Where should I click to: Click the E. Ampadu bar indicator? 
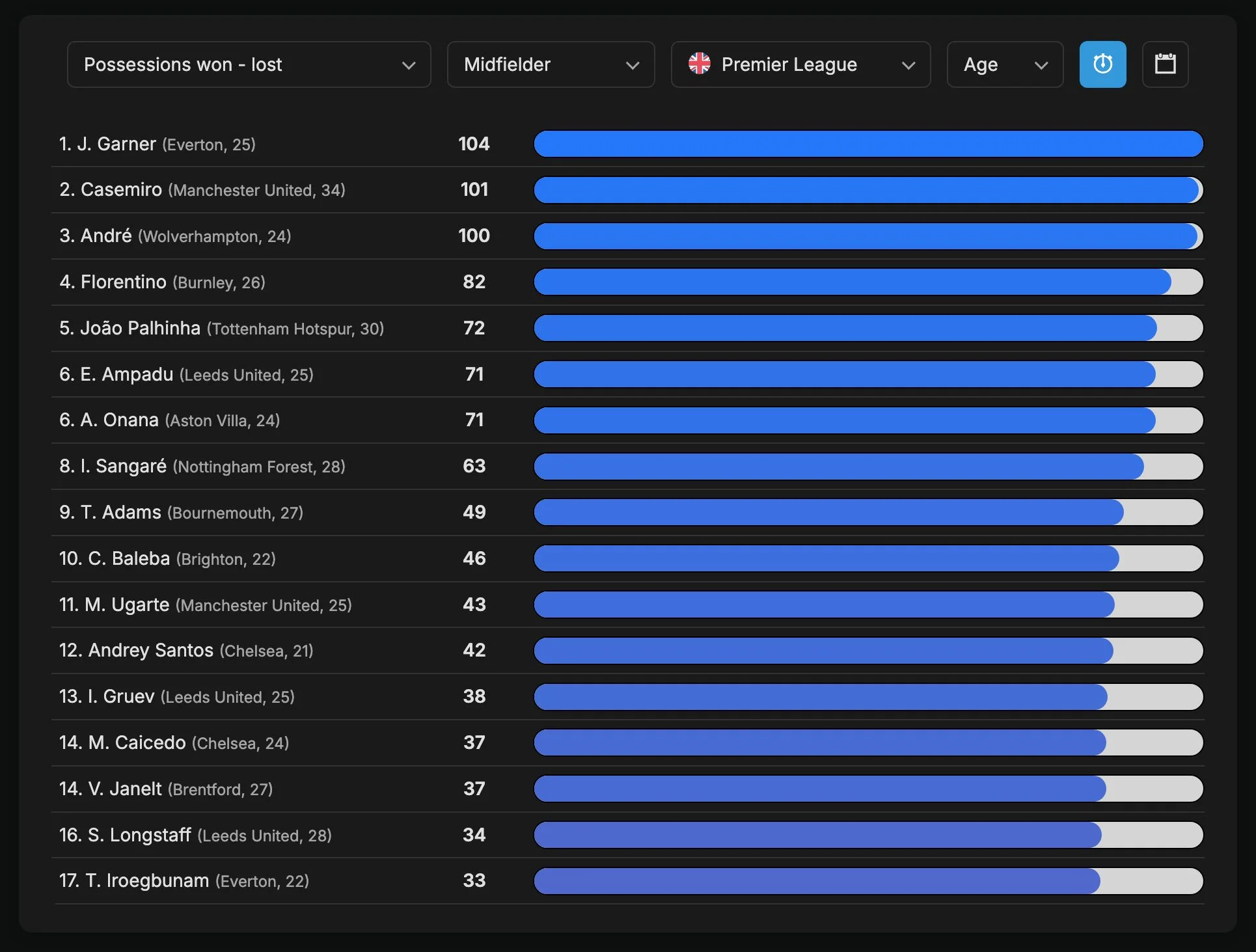click(x=868, y=374)
